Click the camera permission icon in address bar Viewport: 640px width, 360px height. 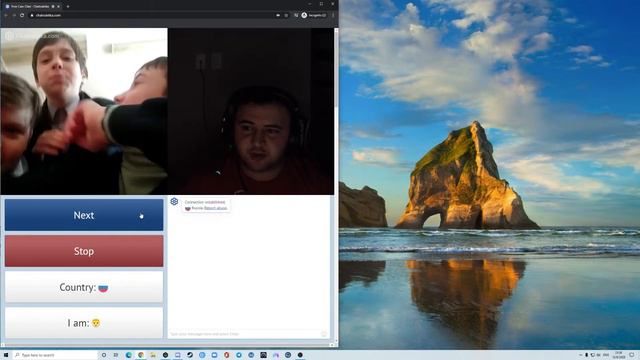278,15
